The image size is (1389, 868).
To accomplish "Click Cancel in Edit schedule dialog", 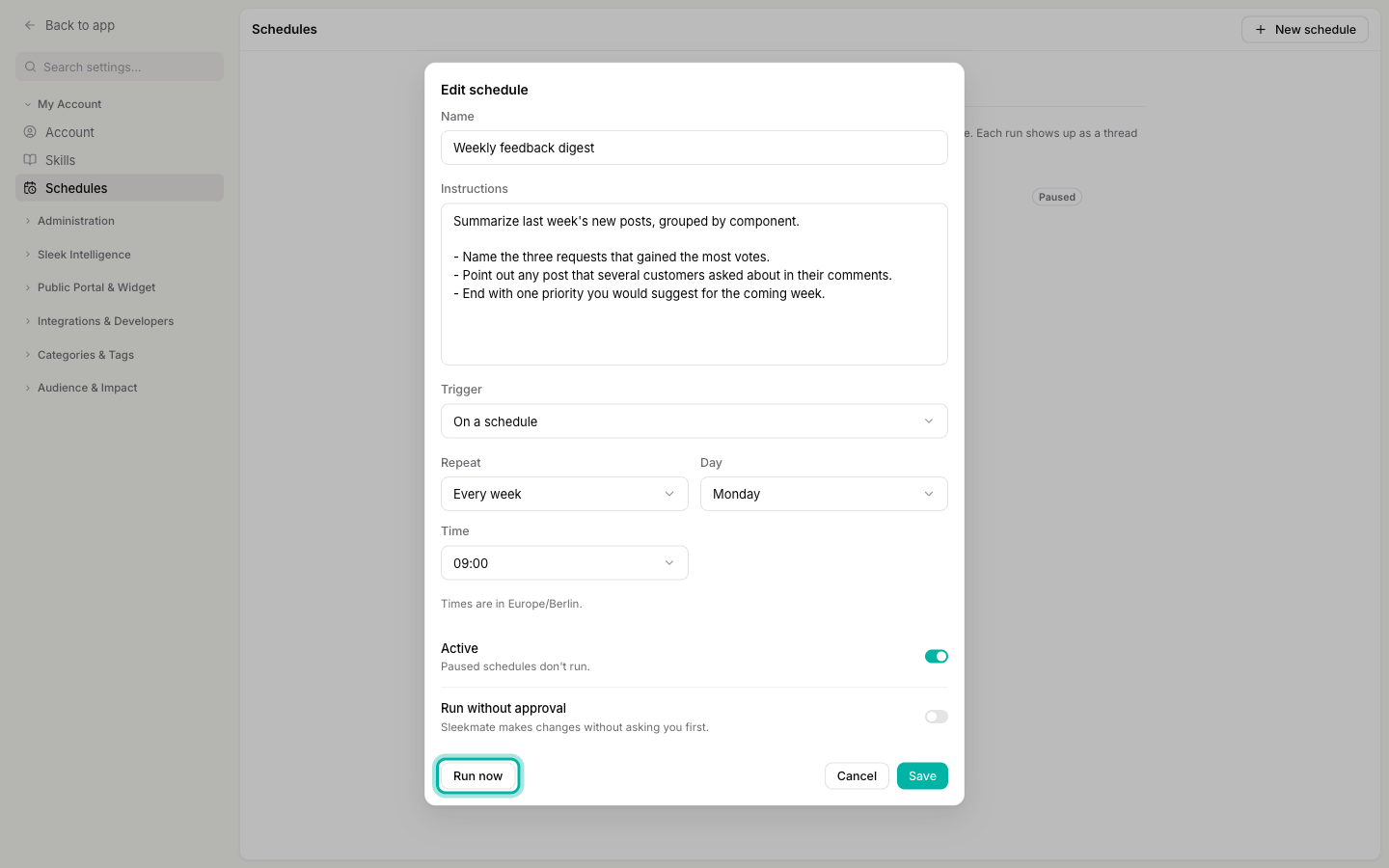I will [x=857, y=776].
